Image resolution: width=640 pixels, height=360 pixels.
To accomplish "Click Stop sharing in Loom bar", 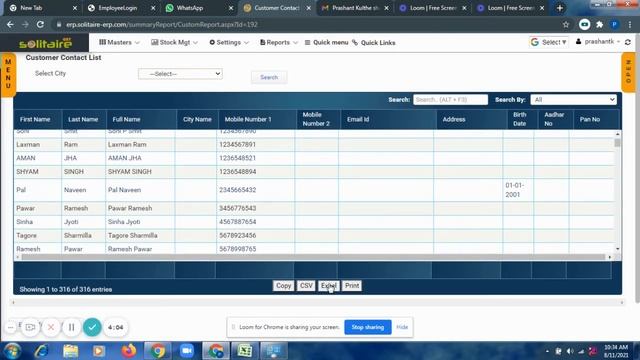I will click(x=368, y=327).
